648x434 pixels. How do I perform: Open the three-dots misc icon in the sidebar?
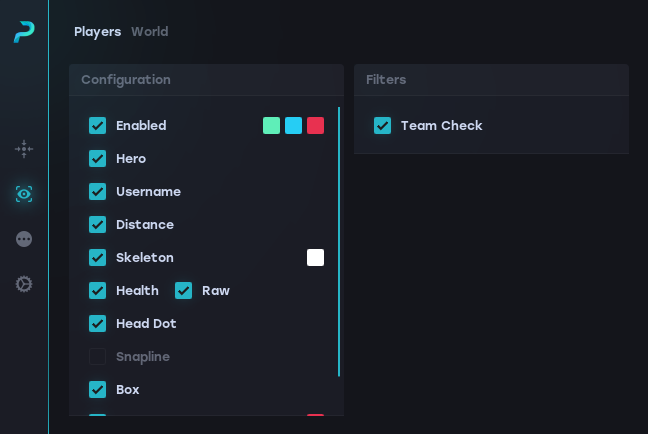point(24,239)
